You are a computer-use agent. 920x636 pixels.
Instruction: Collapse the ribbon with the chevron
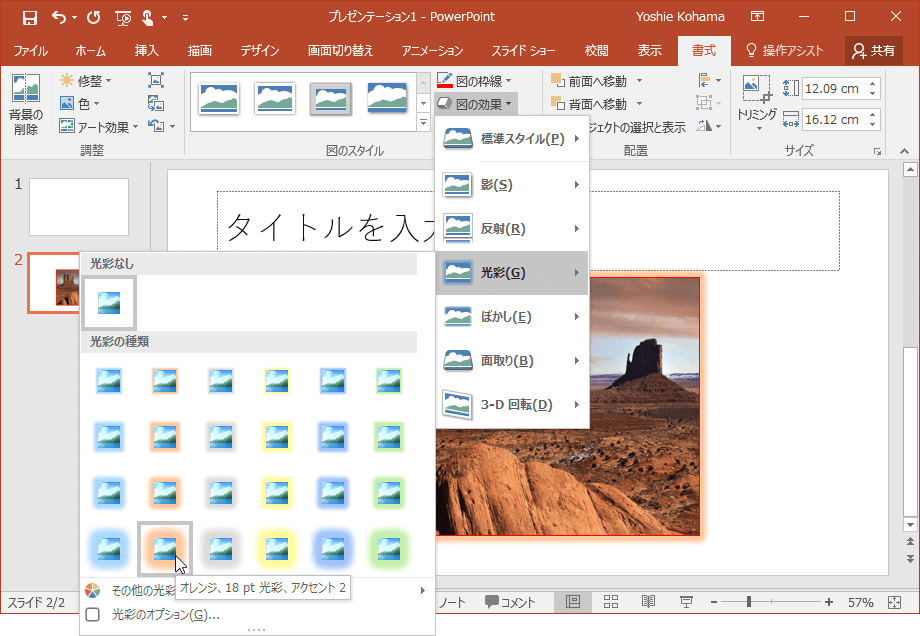point(905,151)
